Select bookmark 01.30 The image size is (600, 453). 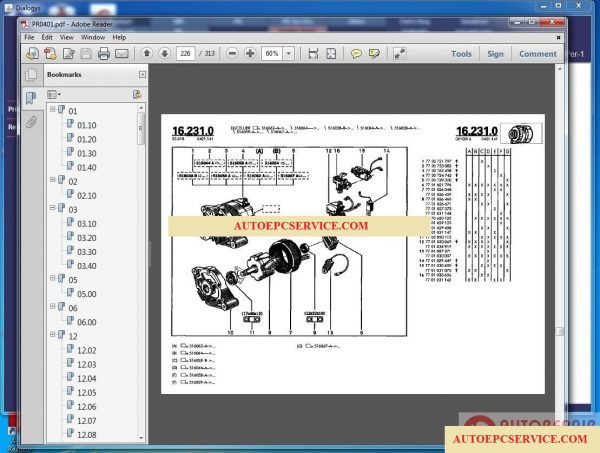click(x=86, y=153)
